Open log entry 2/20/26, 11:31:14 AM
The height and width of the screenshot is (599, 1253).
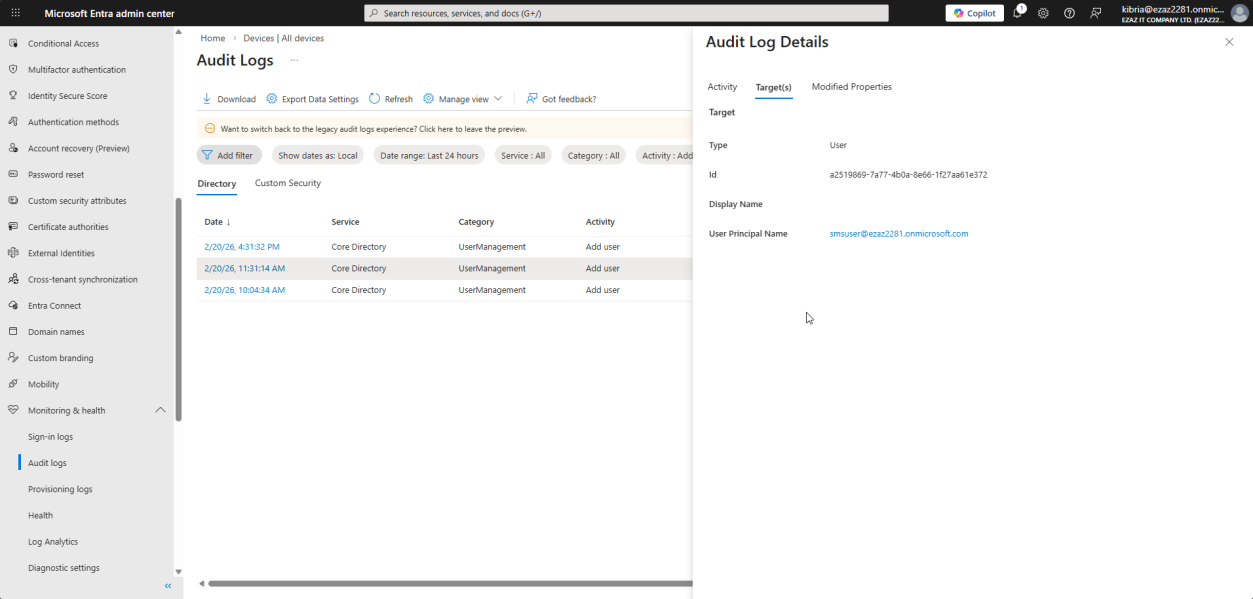tap(245, 268)
